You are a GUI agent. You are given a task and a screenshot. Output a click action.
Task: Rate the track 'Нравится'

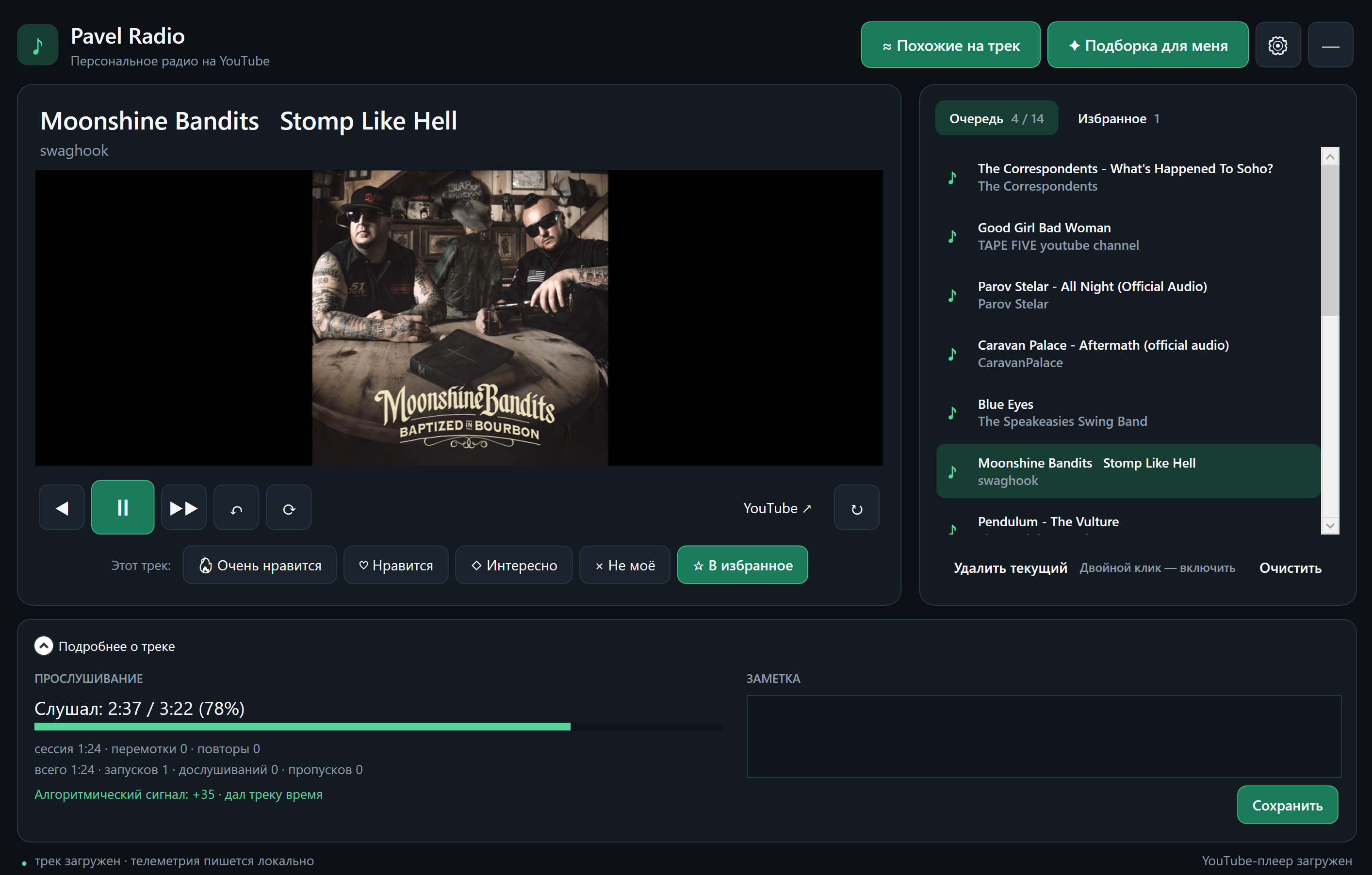click(x=396, y=565)
